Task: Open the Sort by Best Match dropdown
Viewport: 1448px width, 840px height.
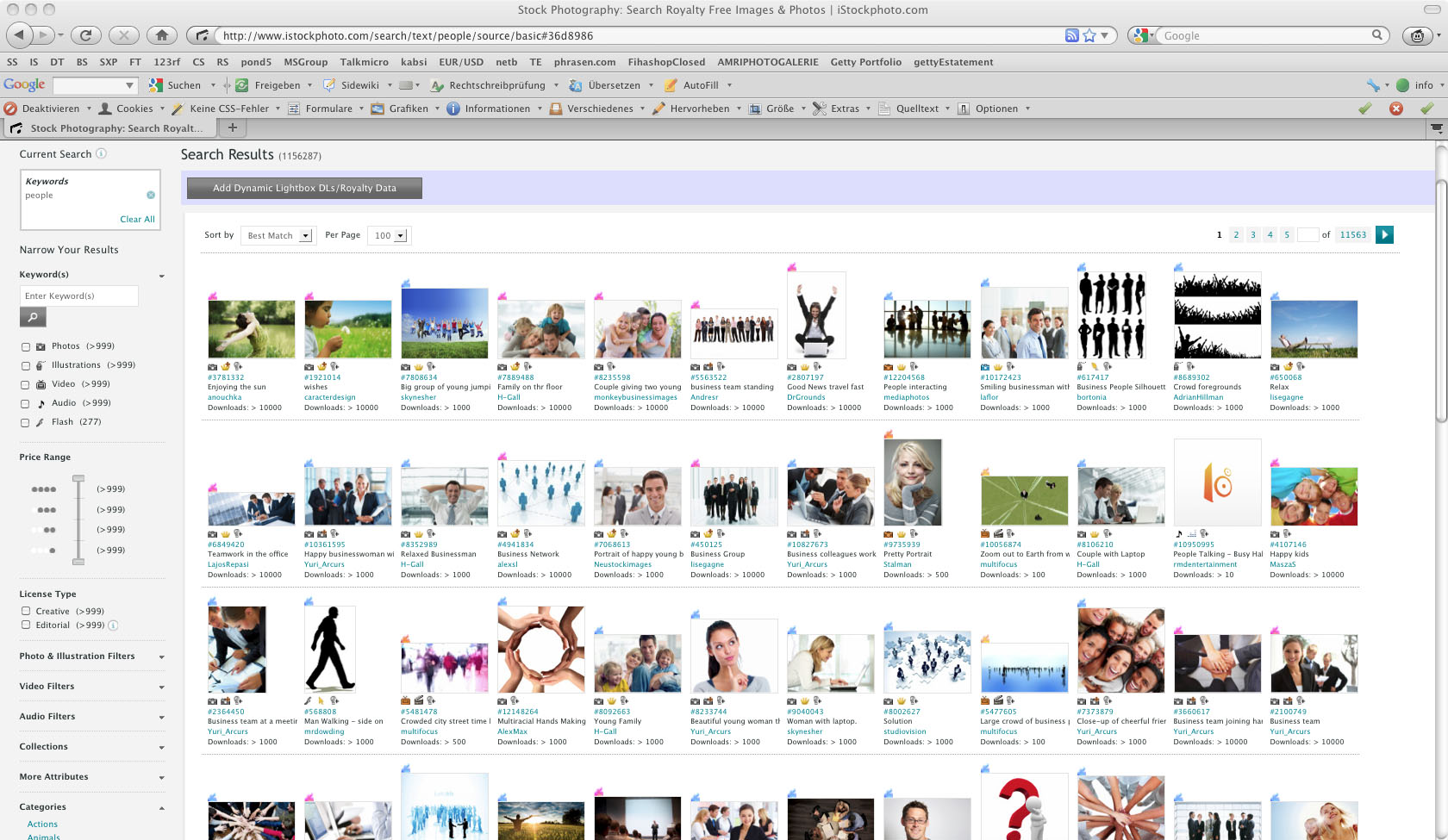Action: coord(278,235)
